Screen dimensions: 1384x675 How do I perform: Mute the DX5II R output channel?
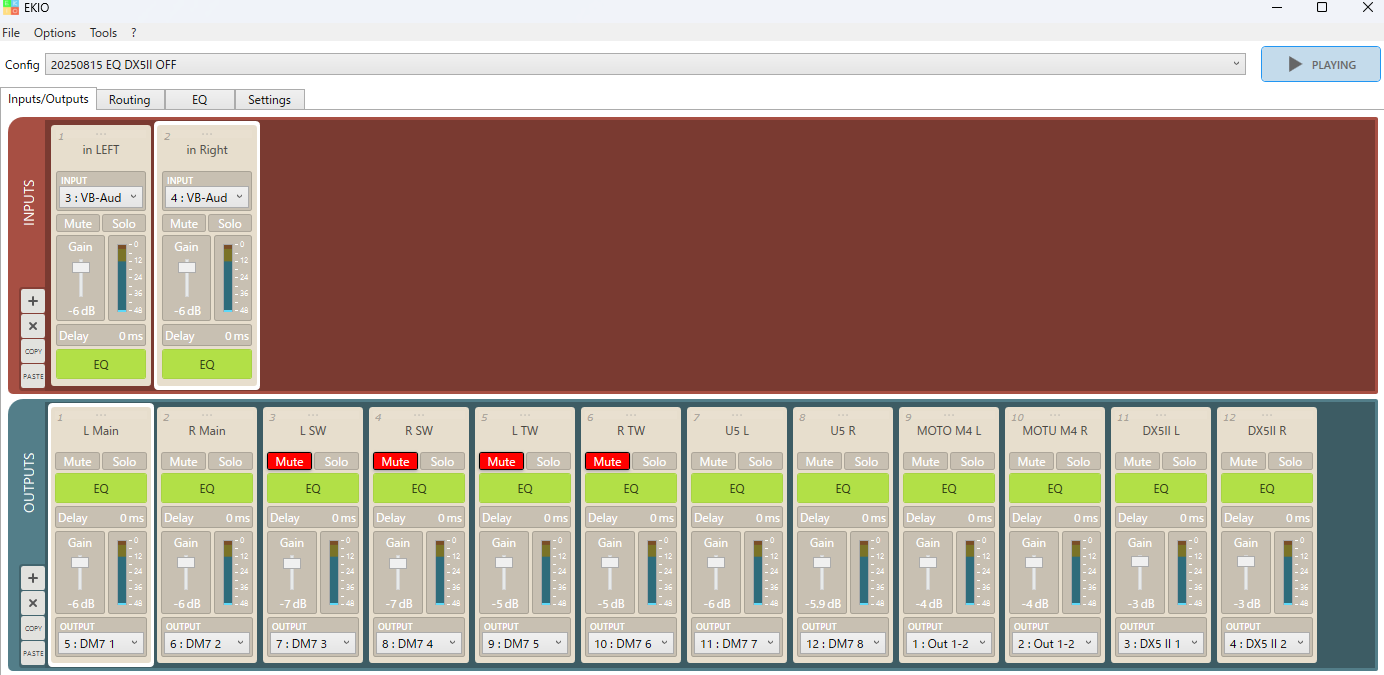click(x=1243, y=461)
